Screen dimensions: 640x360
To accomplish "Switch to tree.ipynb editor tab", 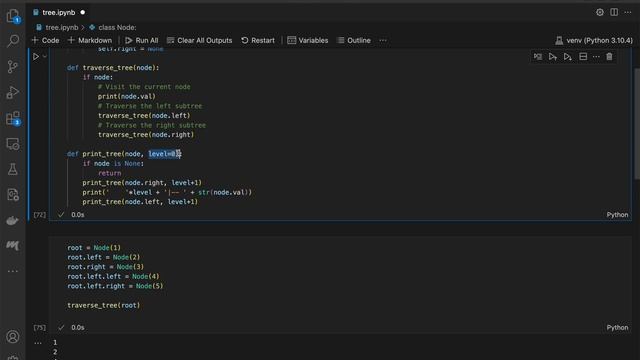I will [x=60, y=13].
